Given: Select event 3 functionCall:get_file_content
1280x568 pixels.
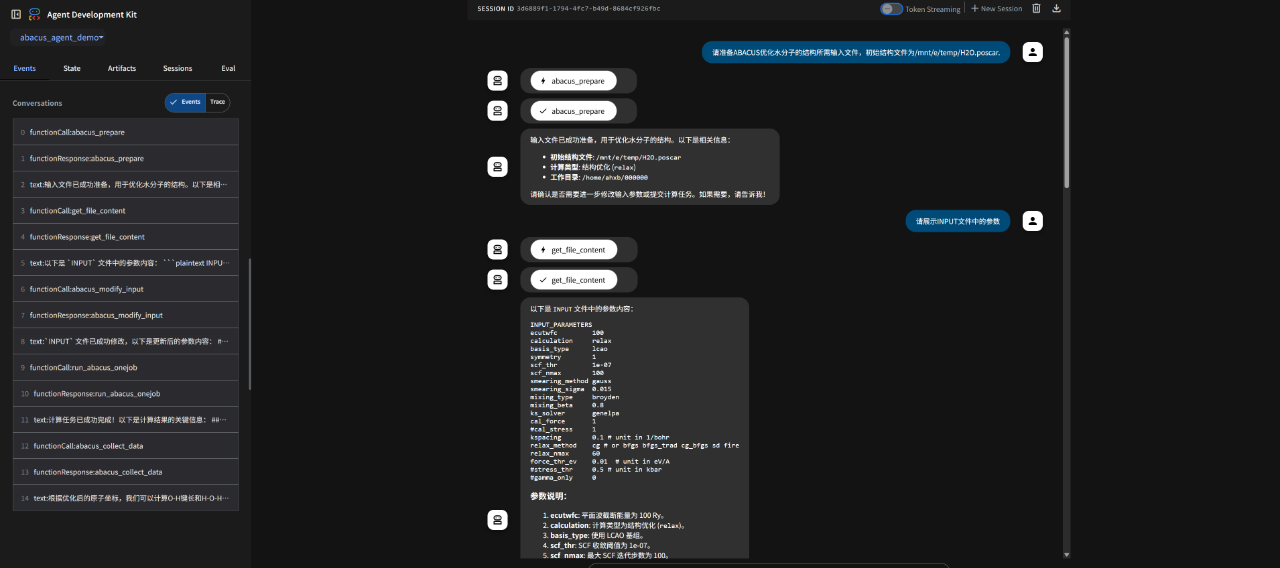Looking at the screenshot, I should pos(126,211).
